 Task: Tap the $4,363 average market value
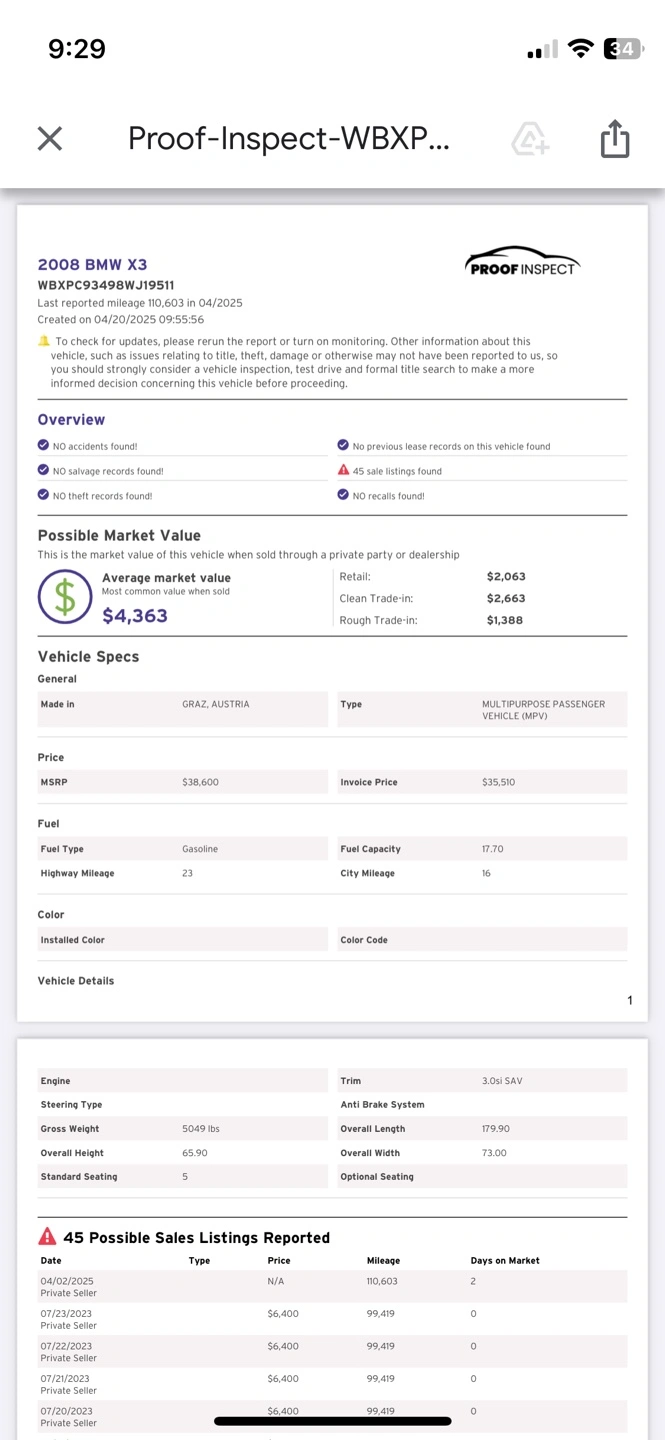[x=135, y=616]
